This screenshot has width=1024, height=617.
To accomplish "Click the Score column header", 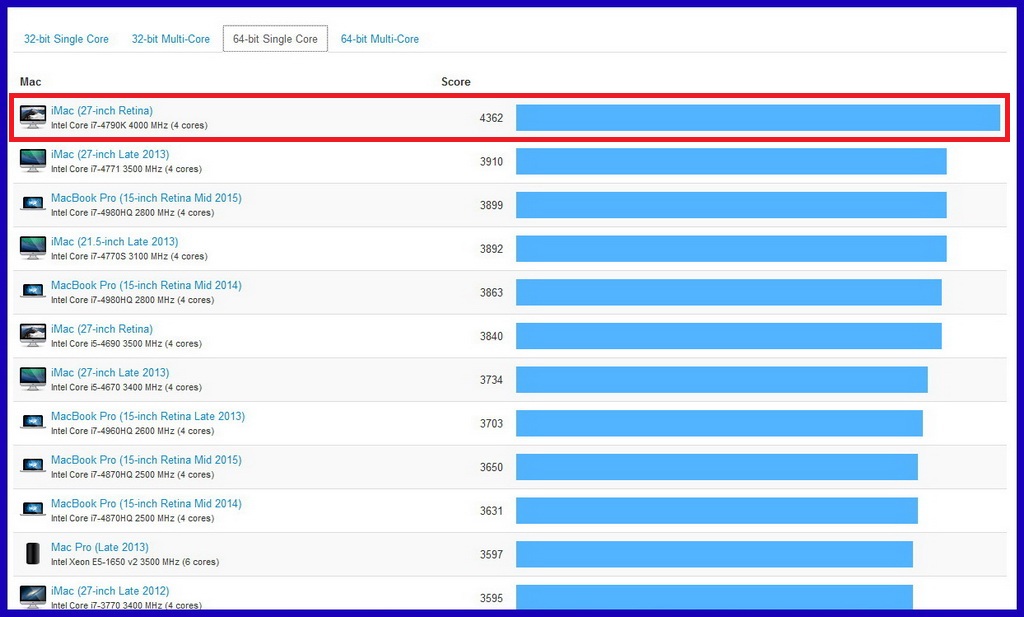I will pyautogui.click(x=456, y=82).
